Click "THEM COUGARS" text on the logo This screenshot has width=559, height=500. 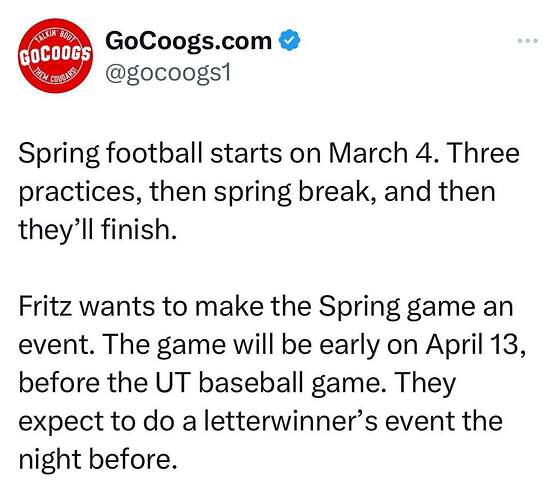click(x=56, y=77)
